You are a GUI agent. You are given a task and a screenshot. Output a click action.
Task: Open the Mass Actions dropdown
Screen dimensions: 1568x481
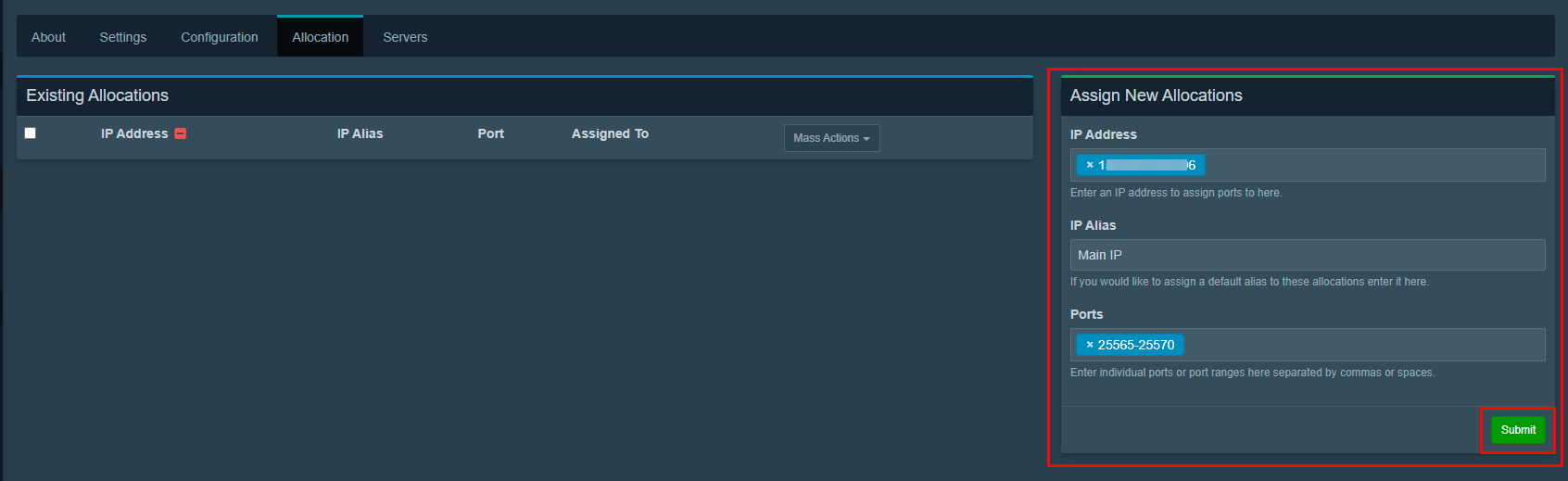coord(831,138)
